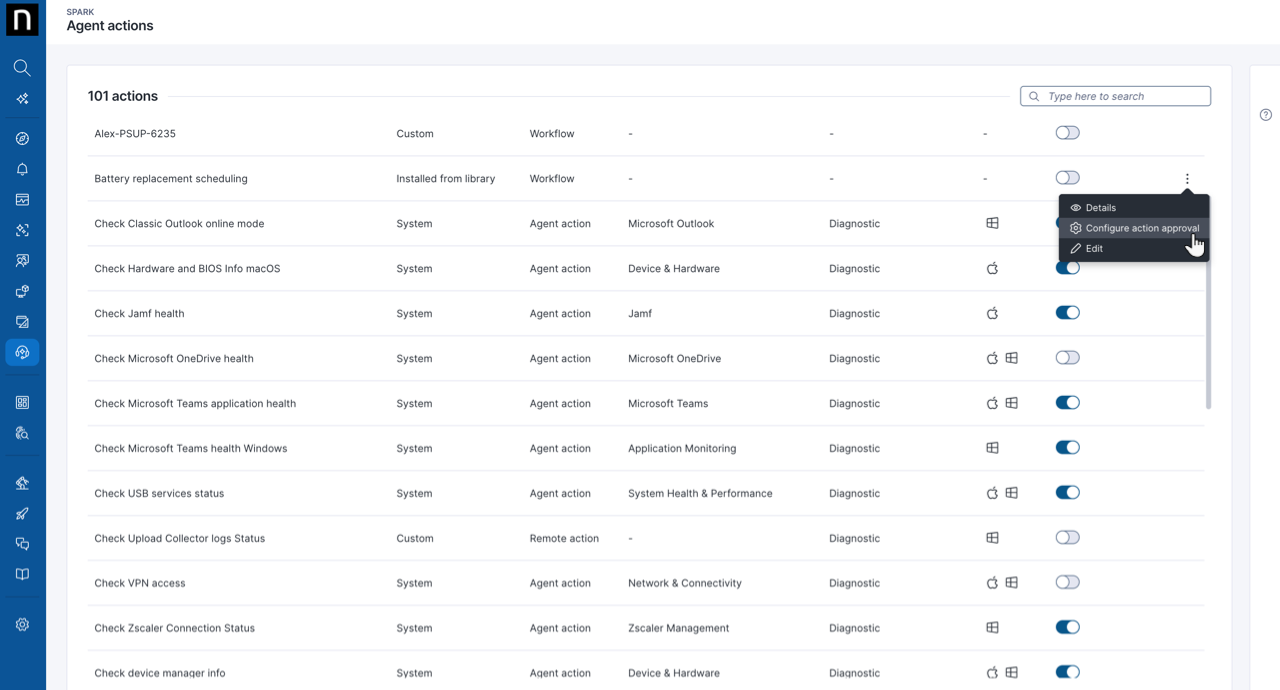Choose Configure action approval menu option
Screen dimensions: 1280x690
point(1142,228)
